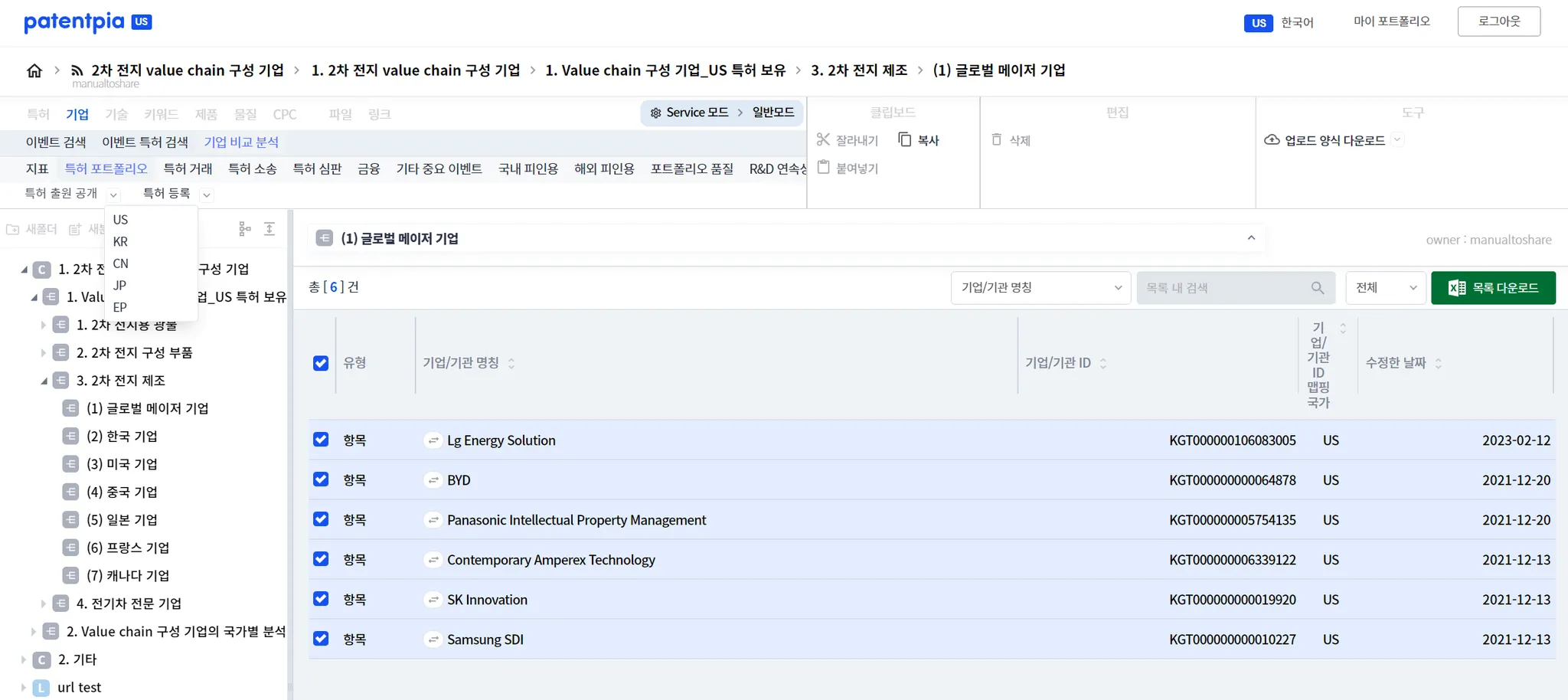Open the 특허 거래 tab
Image resolution: width=1568 pixels, height=700 pixels.
[x=188, y=168]
